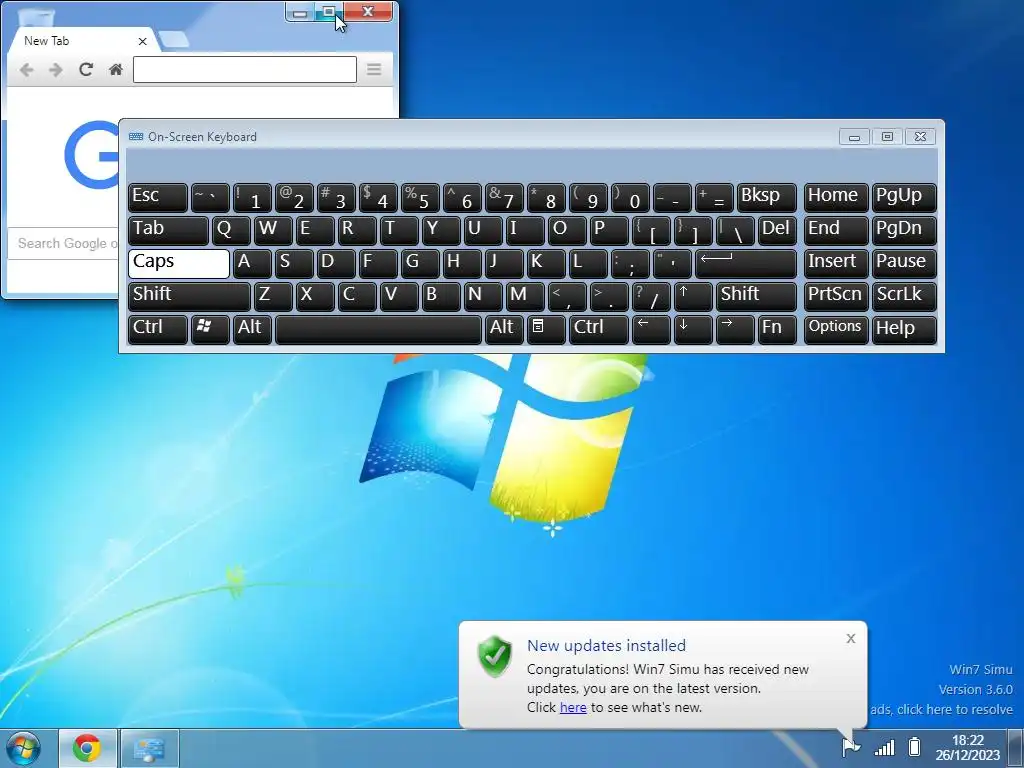The height and width of the screenshot is (768, 1024).
Task: Select the New Tab browser tab
Action: pyautogui.click(x=82, y=40)
